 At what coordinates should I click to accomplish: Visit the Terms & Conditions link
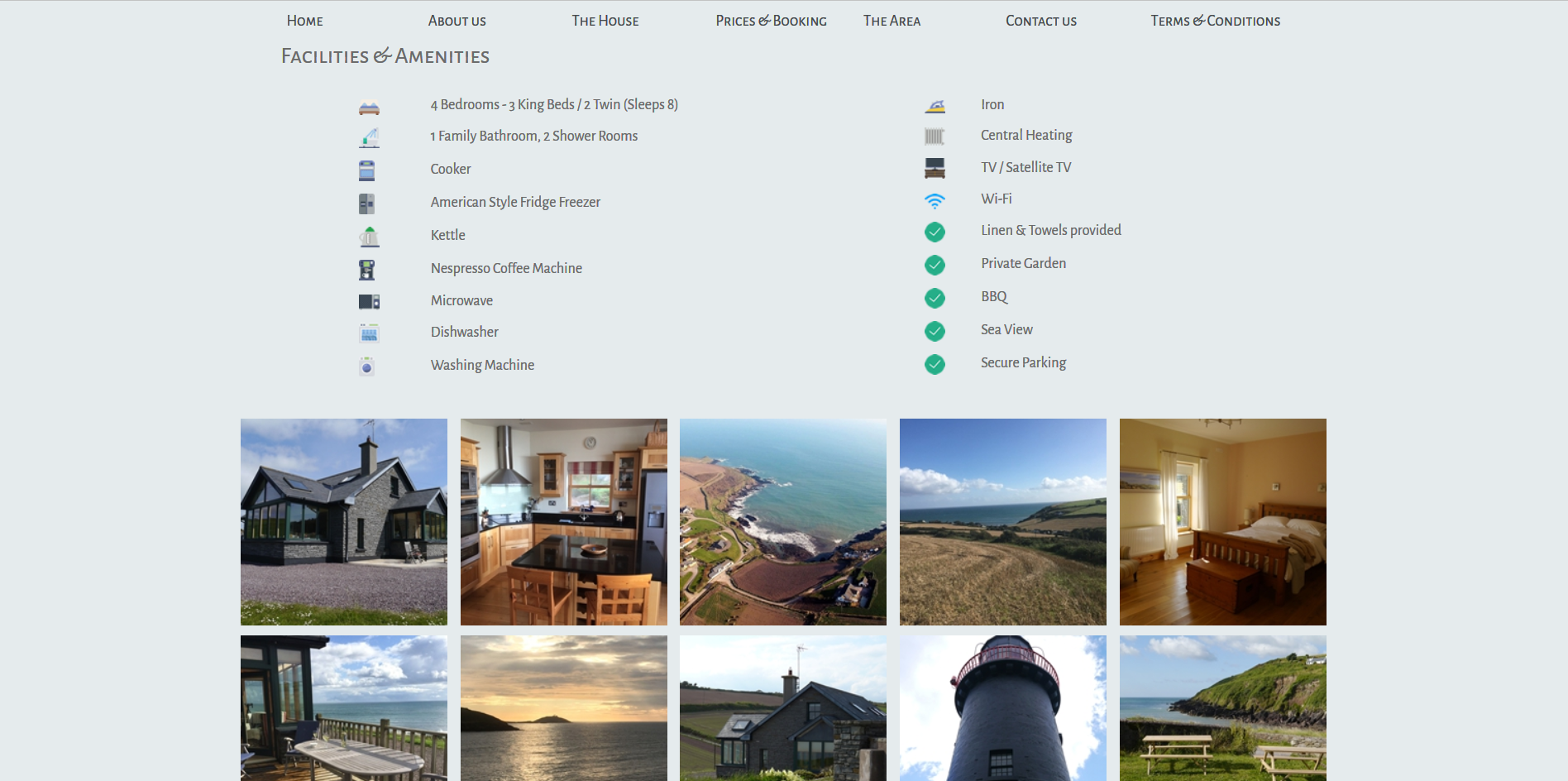click(x=1215, y=21)
